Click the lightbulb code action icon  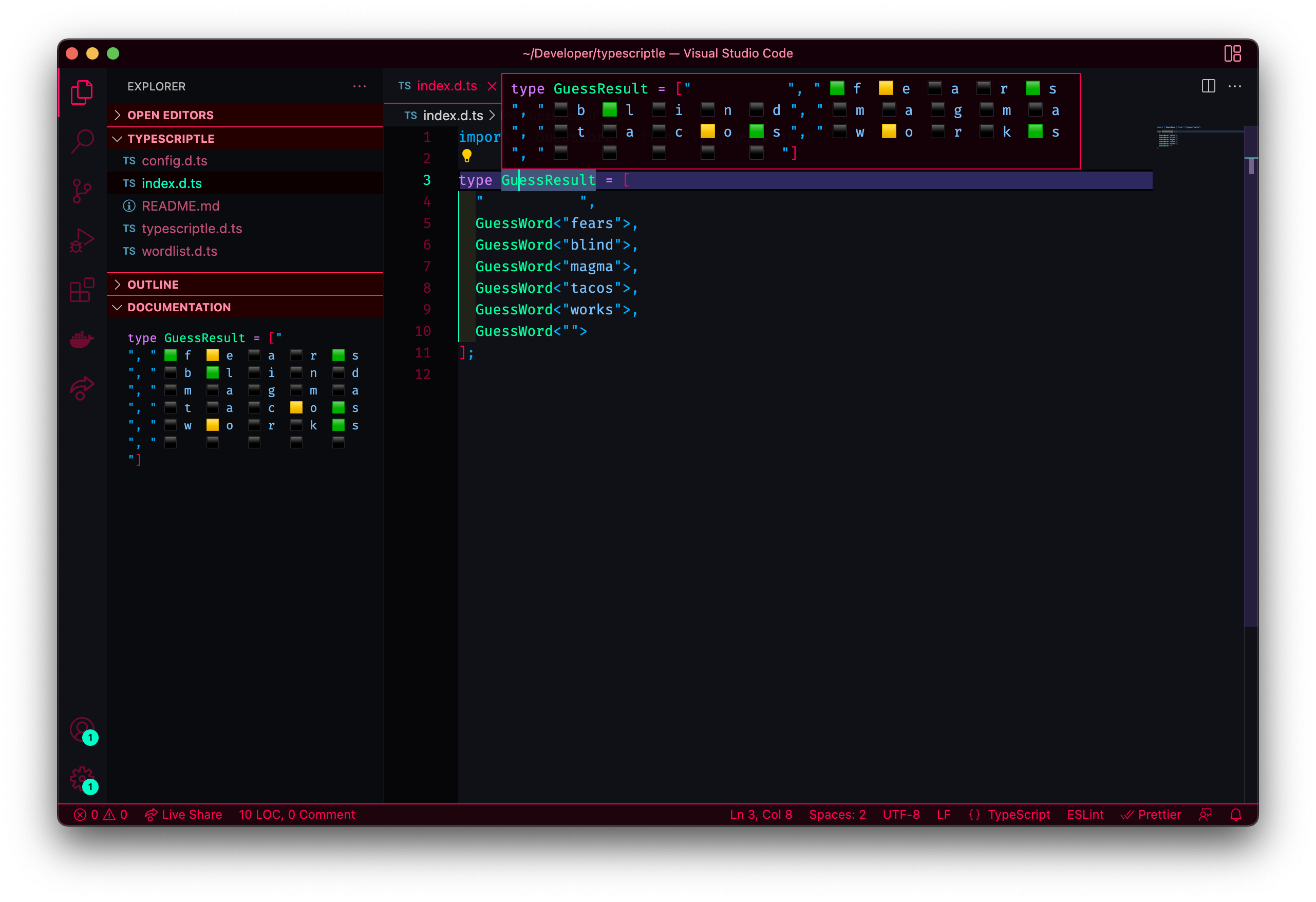(466, 156)
